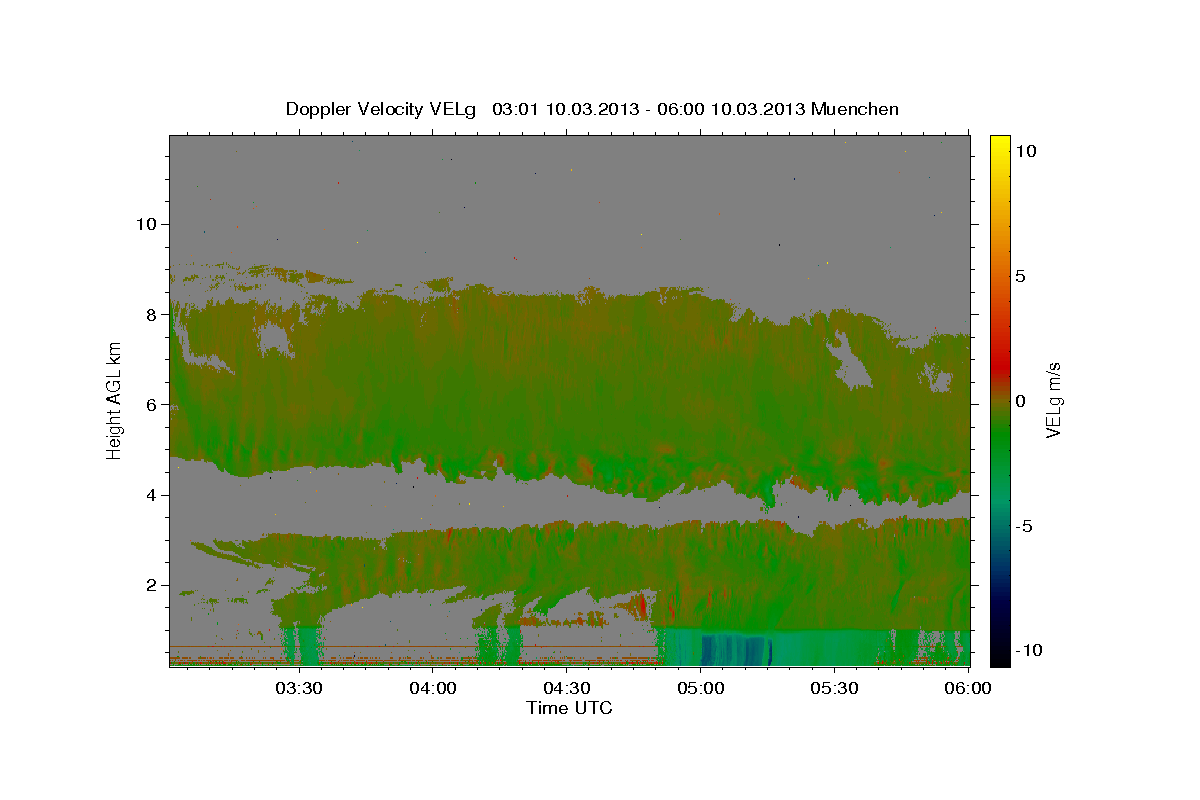Click the 'Muenchen' location label in title

point(857,109)
